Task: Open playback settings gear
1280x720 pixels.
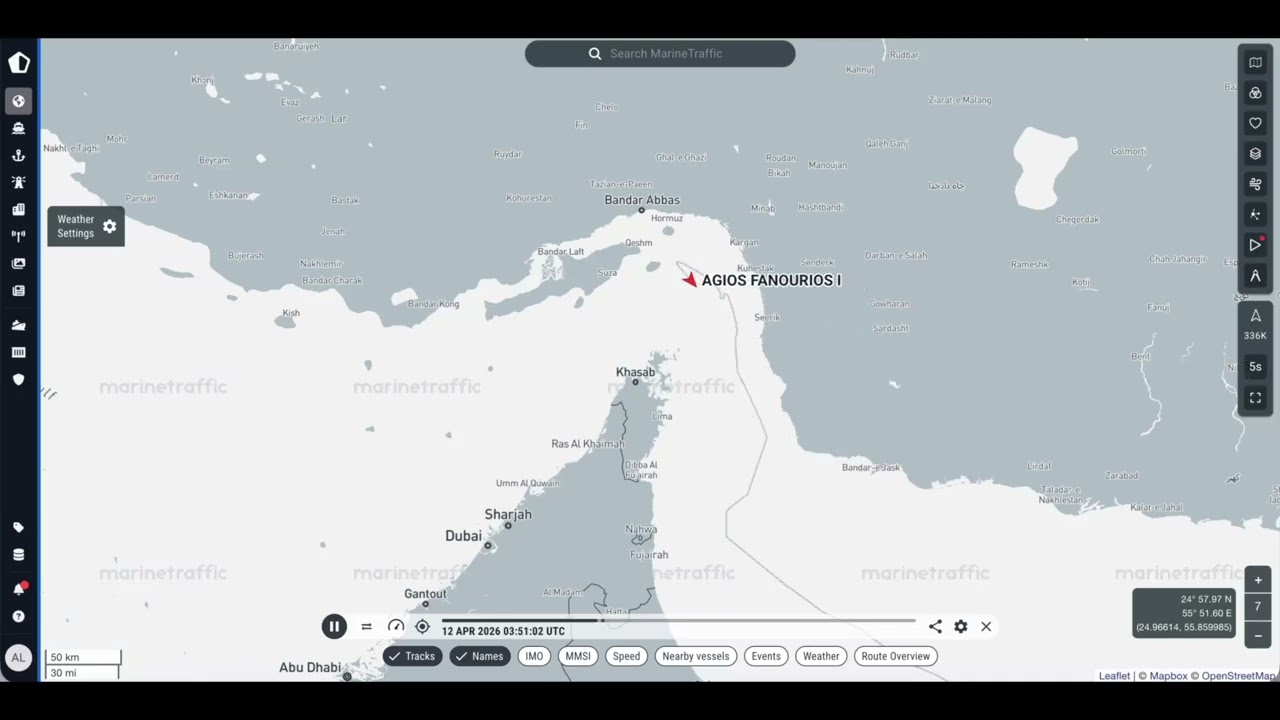Action: click(x=961, y=627)
